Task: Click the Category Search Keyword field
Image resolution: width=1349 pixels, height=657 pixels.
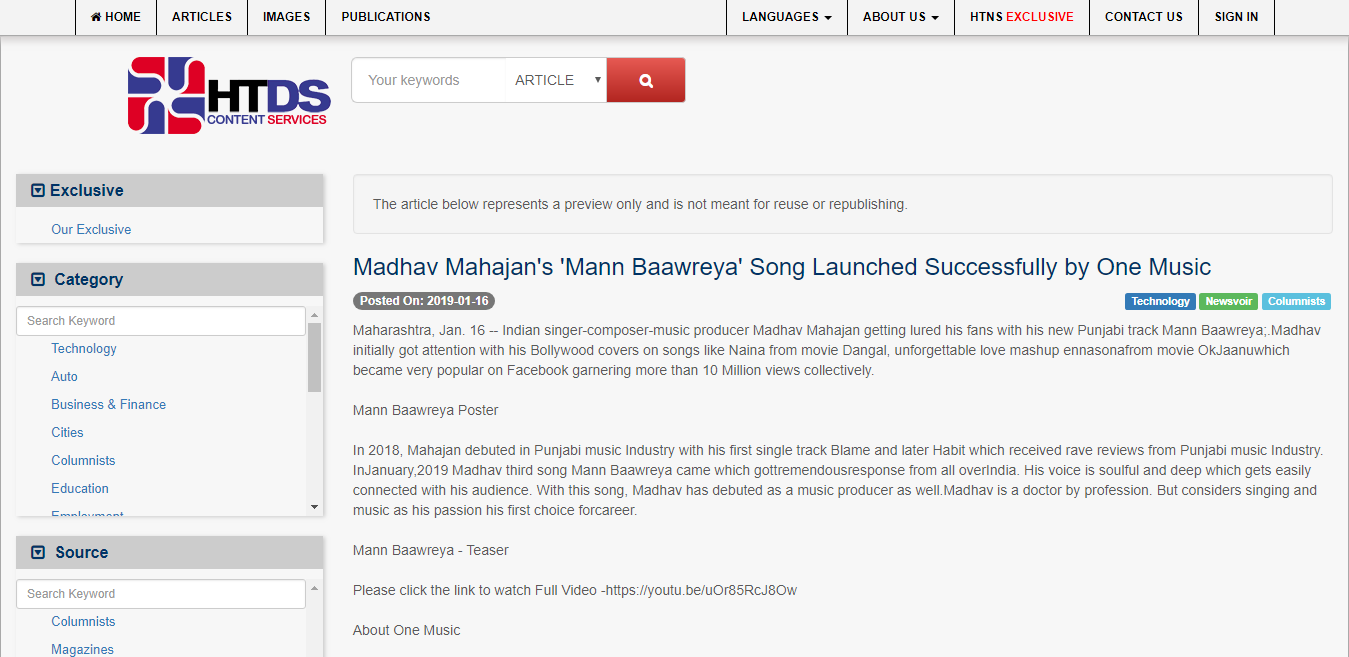Action: coord(161,321)
